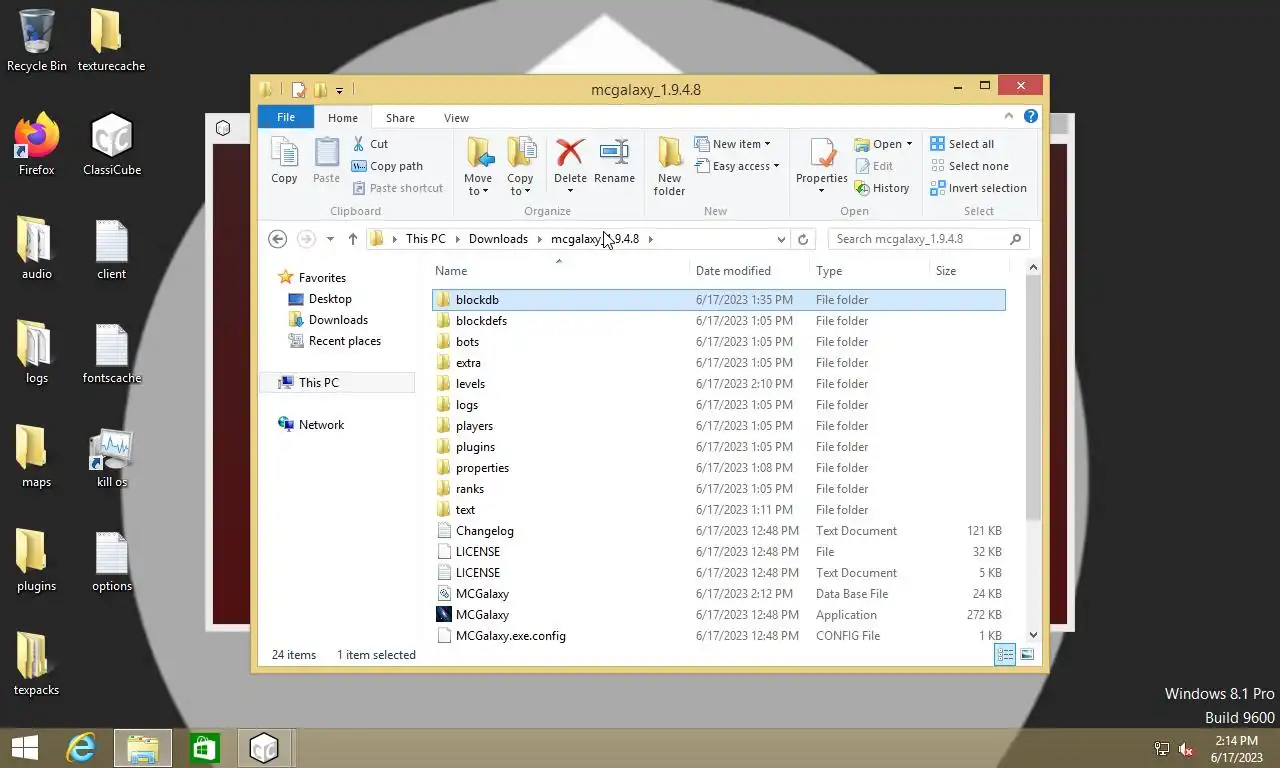Open the File menu tab
The height and width of the screenshot is (768, 1280).
(286, 117)
